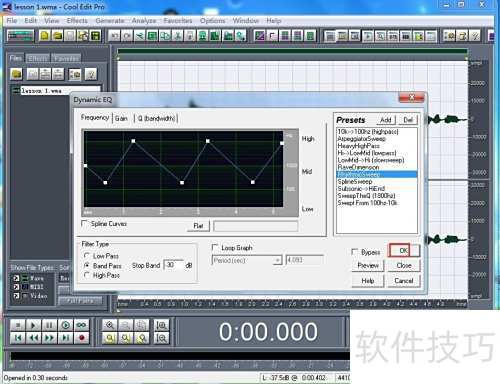Click the Flat button under the graph
The image size is (500, 384).
click(x=199, y=226)
